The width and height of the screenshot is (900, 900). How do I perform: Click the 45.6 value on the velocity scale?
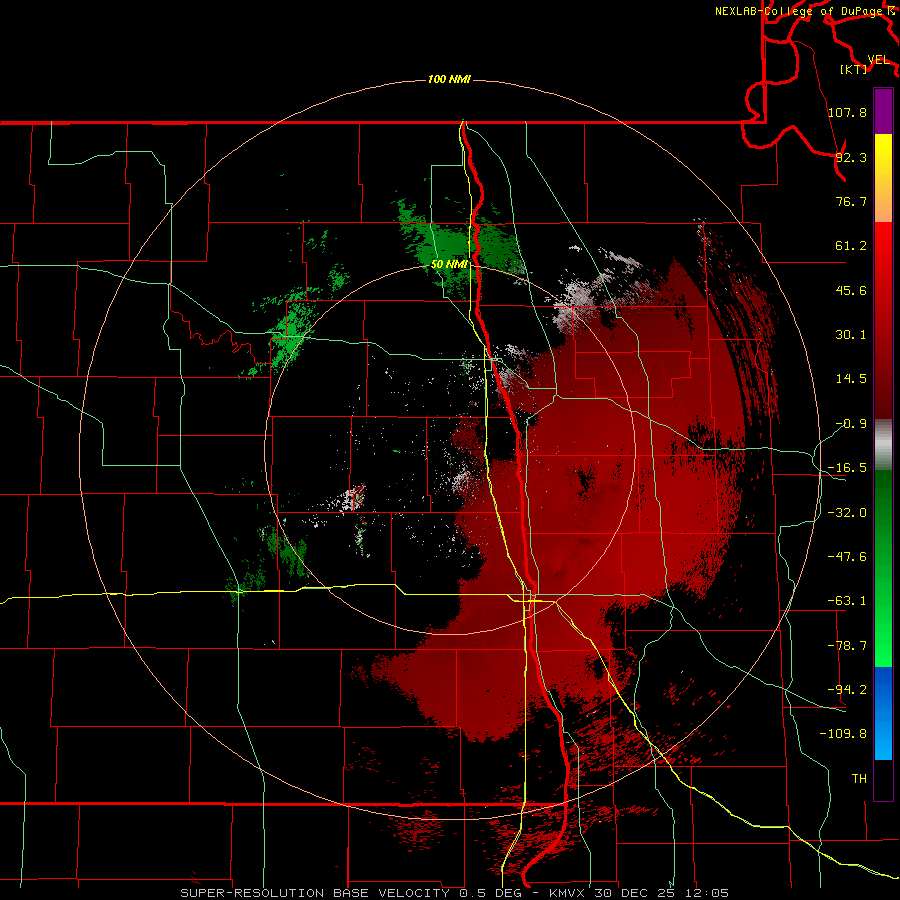tap(851, 290)
